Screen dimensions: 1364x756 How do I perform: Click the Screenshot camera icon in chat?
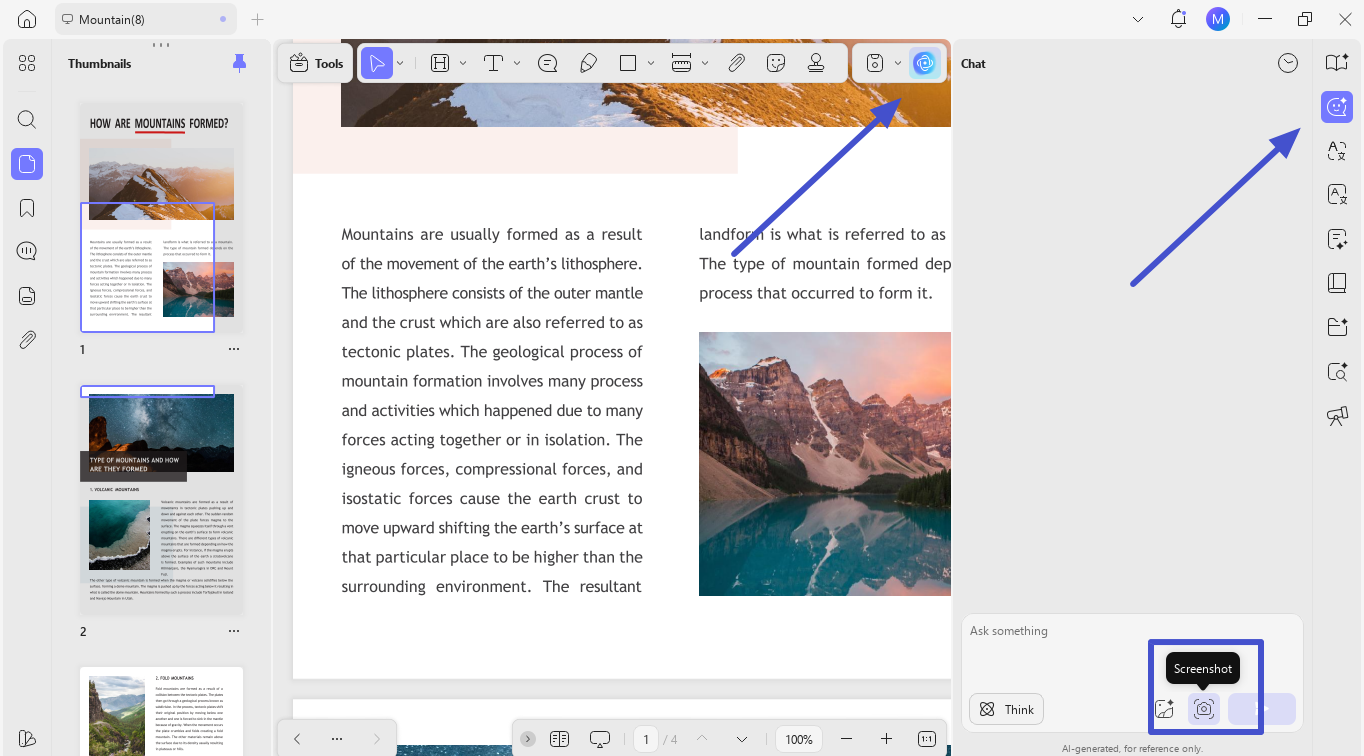[x=1204, y=709]
